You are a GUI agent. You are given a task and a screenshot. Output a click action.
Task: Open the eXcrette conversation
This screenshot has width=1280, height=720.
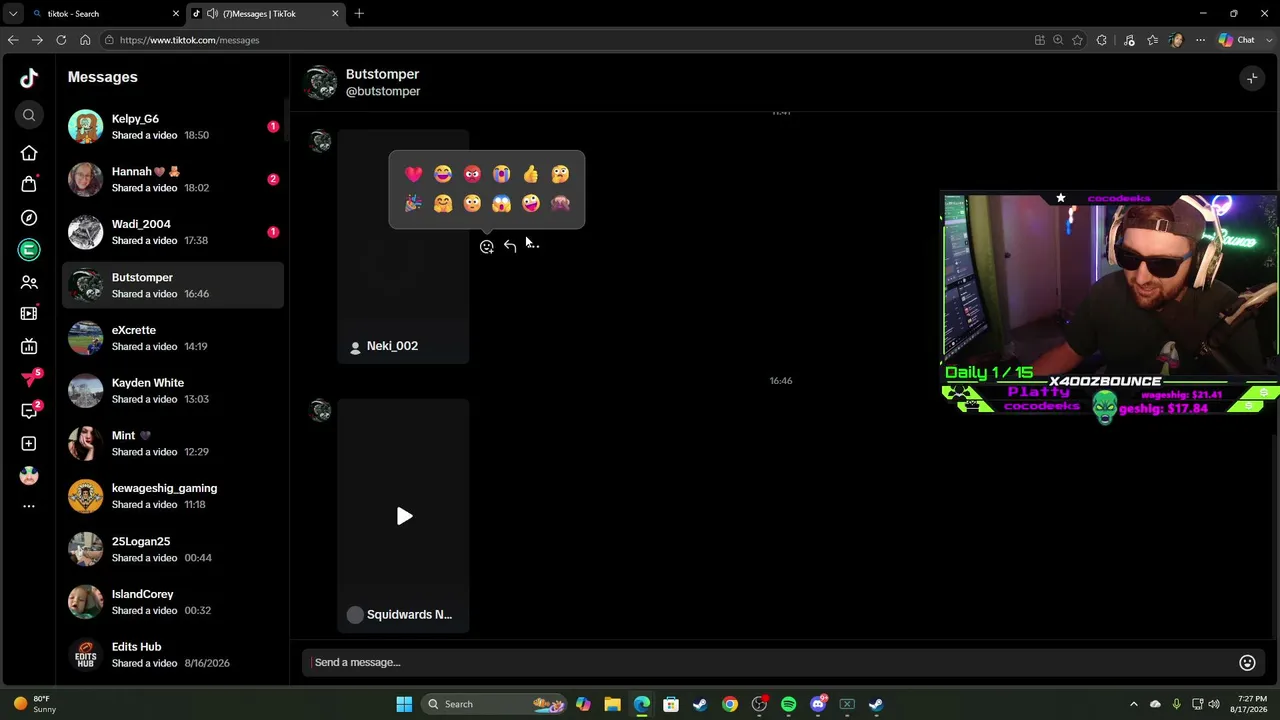(173, 338)
